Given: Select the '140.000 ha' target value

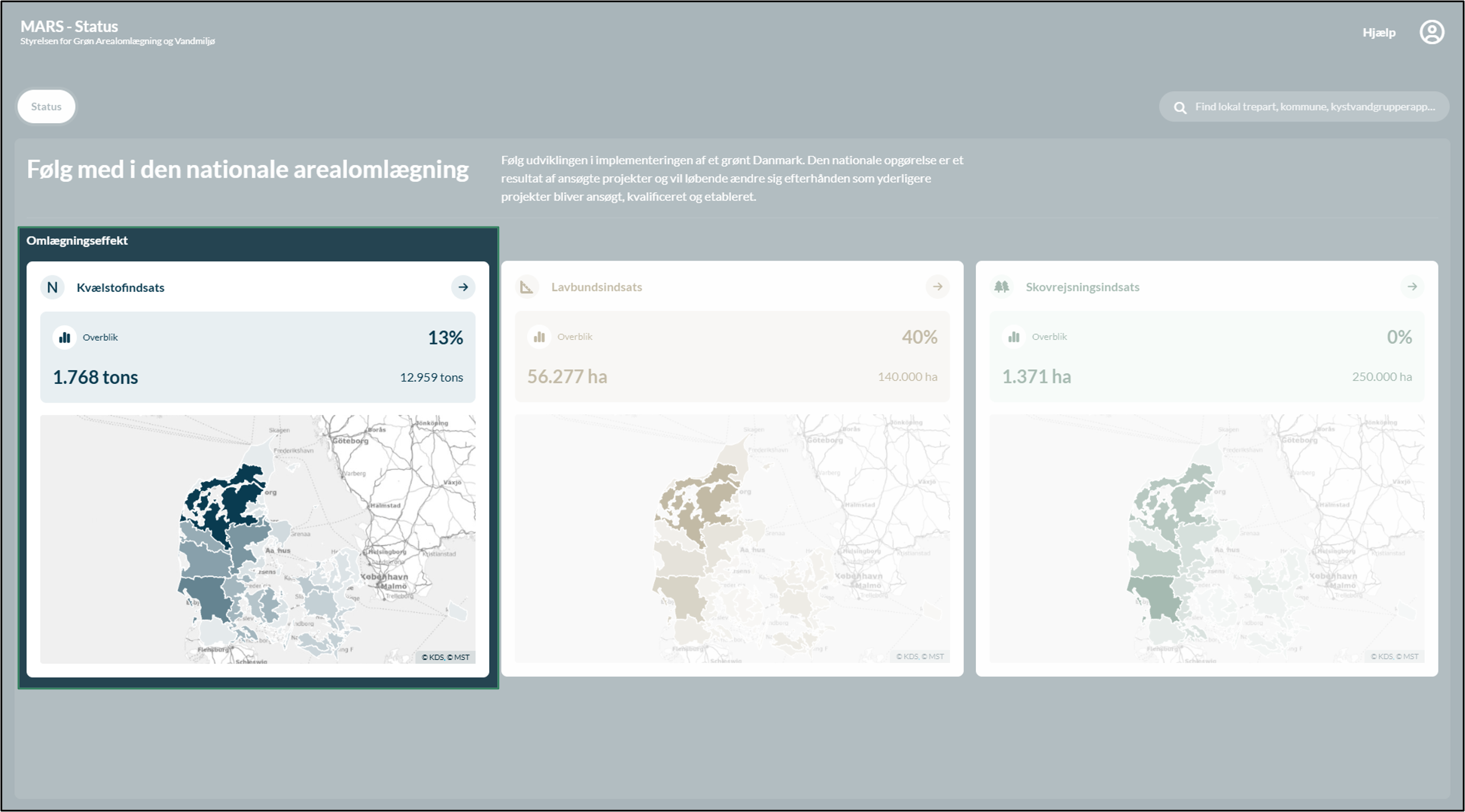Looking at the screenshot, I should pyautogui.click(x=907, y=377).
